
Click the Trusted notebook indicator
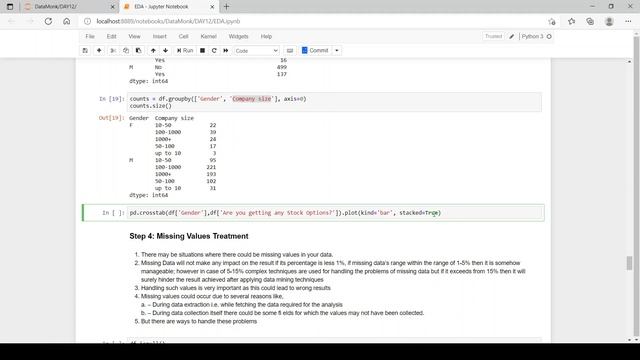pyautogui.click(x=493, y=36)
